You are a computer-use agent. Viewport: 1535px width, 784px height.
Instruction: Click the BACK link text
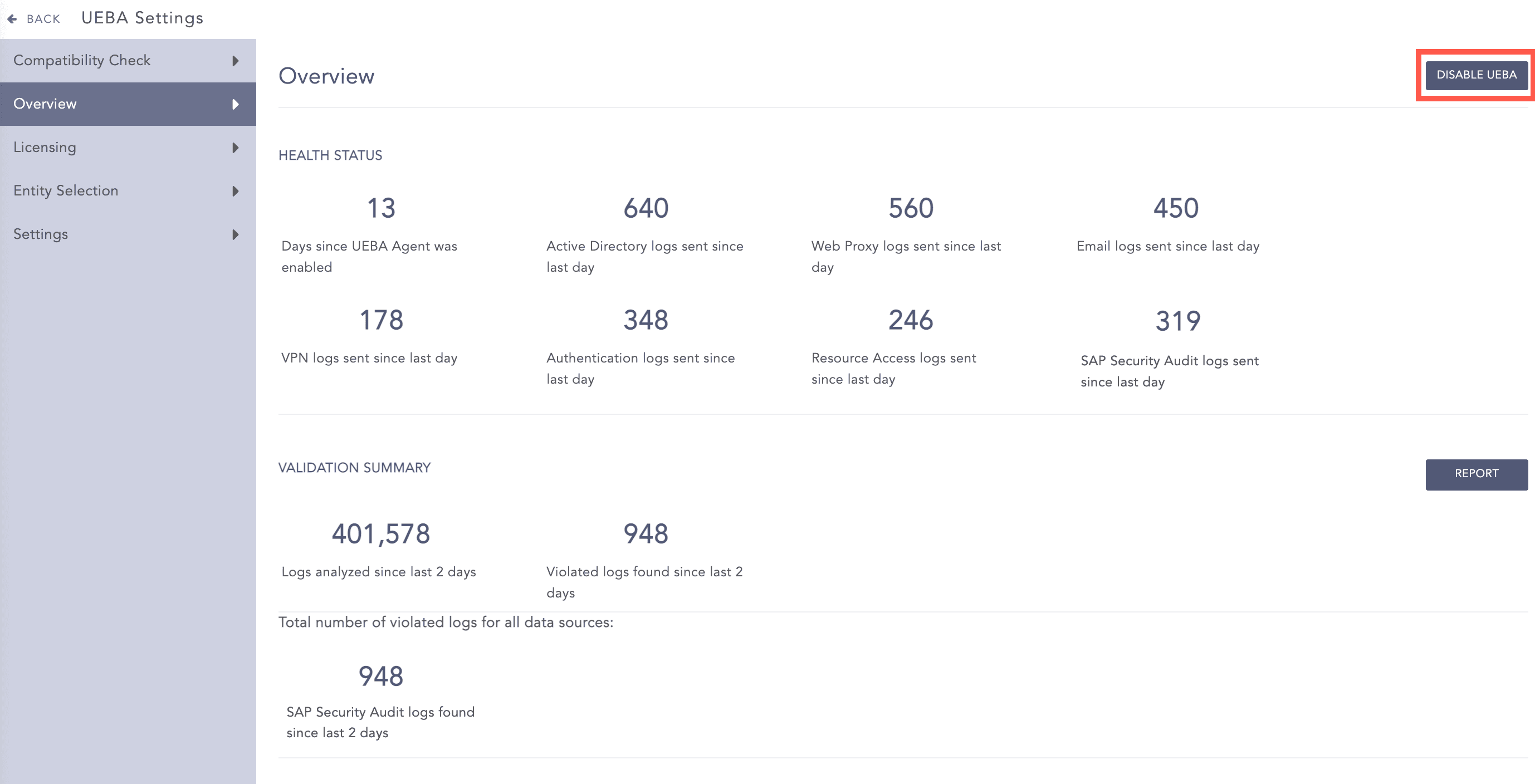(43, 19)
